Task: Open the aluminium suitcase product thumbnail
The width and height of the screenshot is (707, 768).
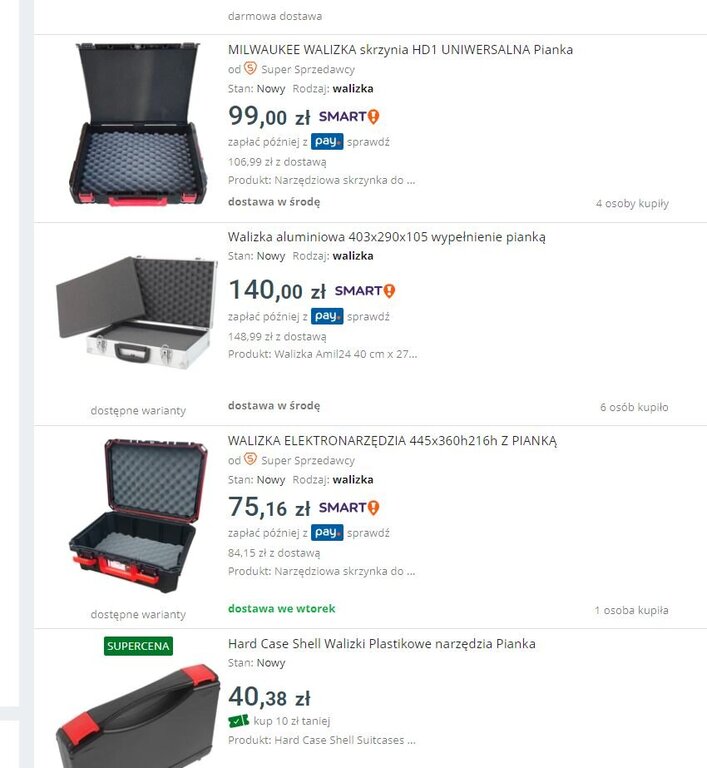Action: tap(137, 312)
